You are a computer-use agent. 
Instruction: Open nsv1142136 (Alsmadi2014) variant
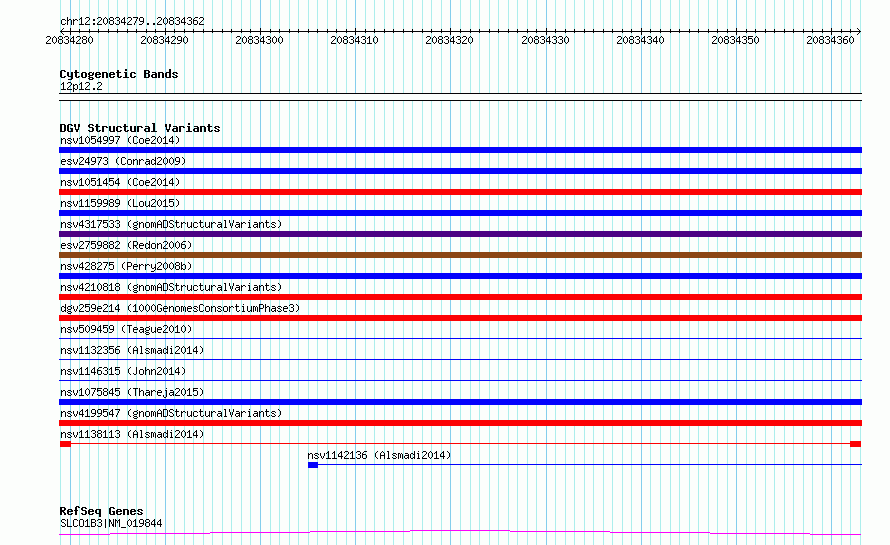(379, 455)
